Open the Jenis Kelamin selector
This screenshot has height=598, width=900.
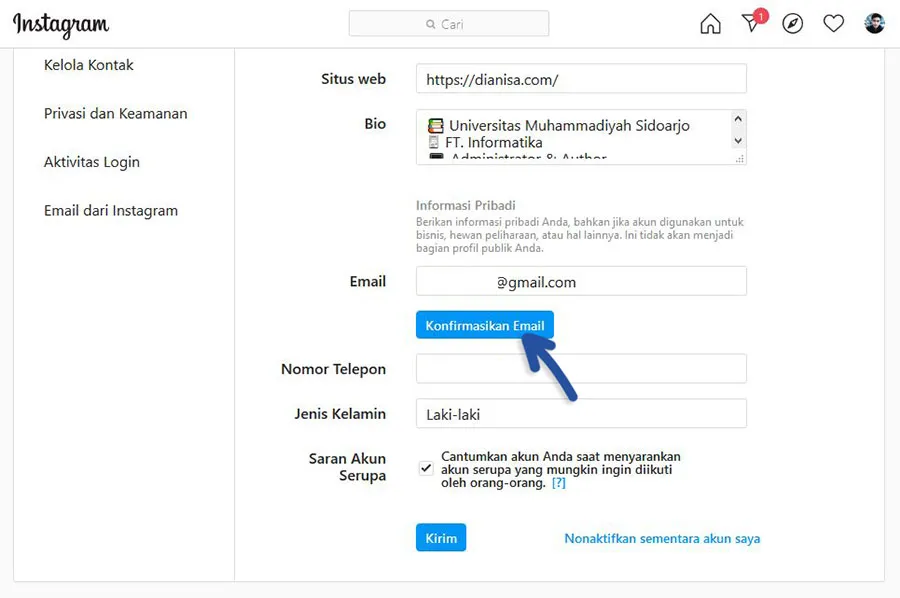[x=580, y=413]
